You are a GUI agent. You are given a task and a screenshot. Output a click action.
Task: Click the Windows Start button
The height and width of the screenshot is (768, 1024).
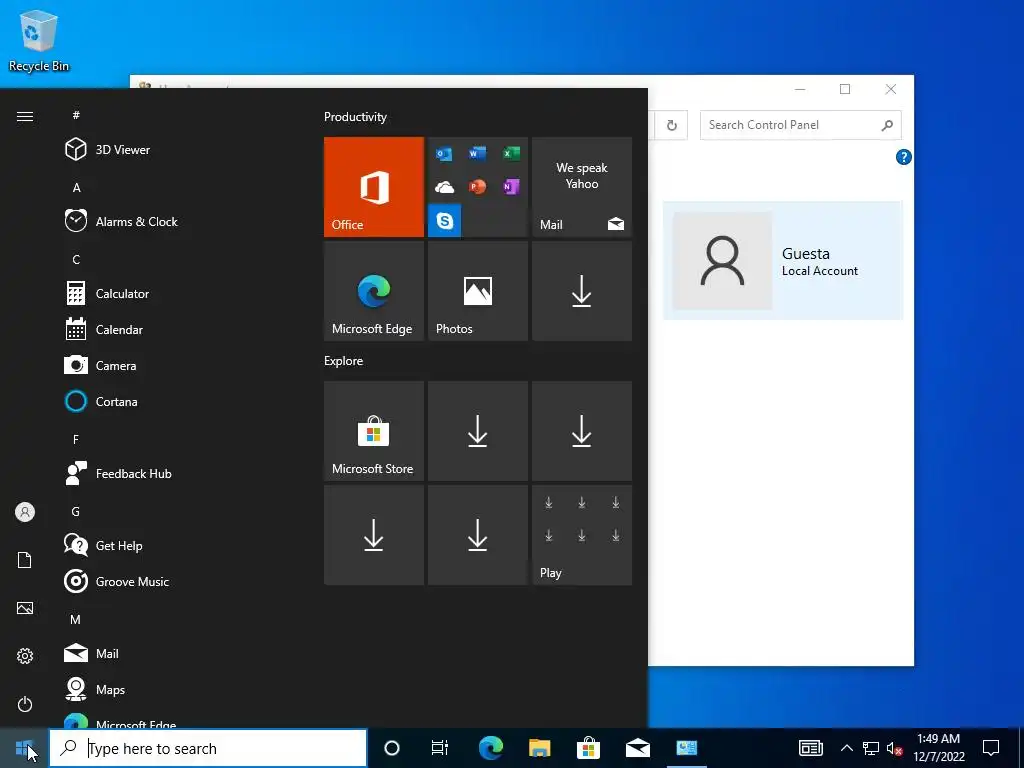pyautogui.click(x=24, y=748)
